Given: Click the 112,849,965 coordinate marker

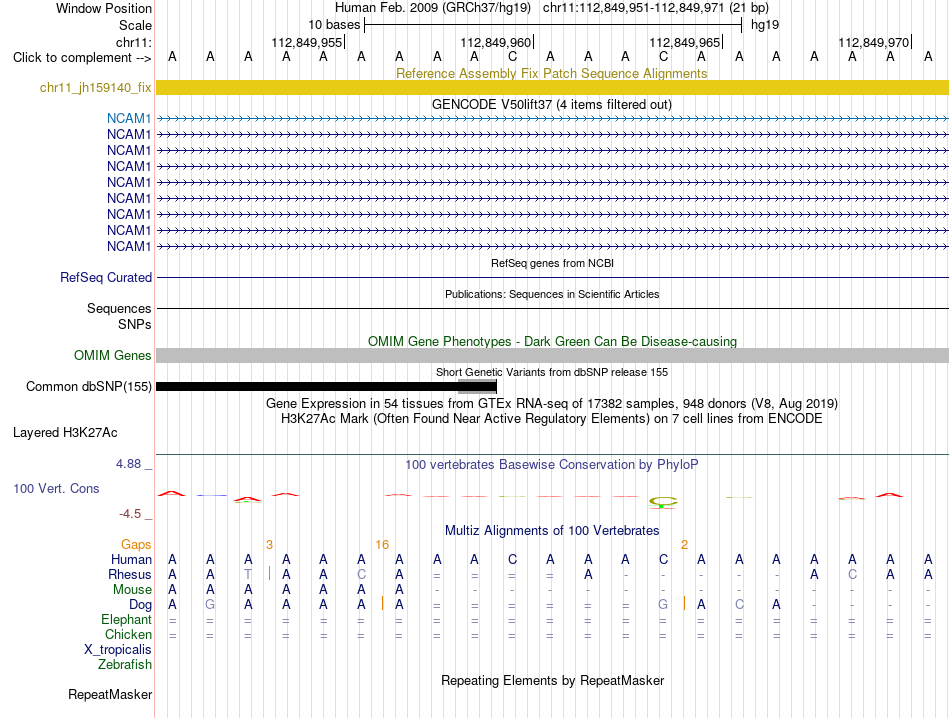Looking at the screenshot, I should (685, 42).
